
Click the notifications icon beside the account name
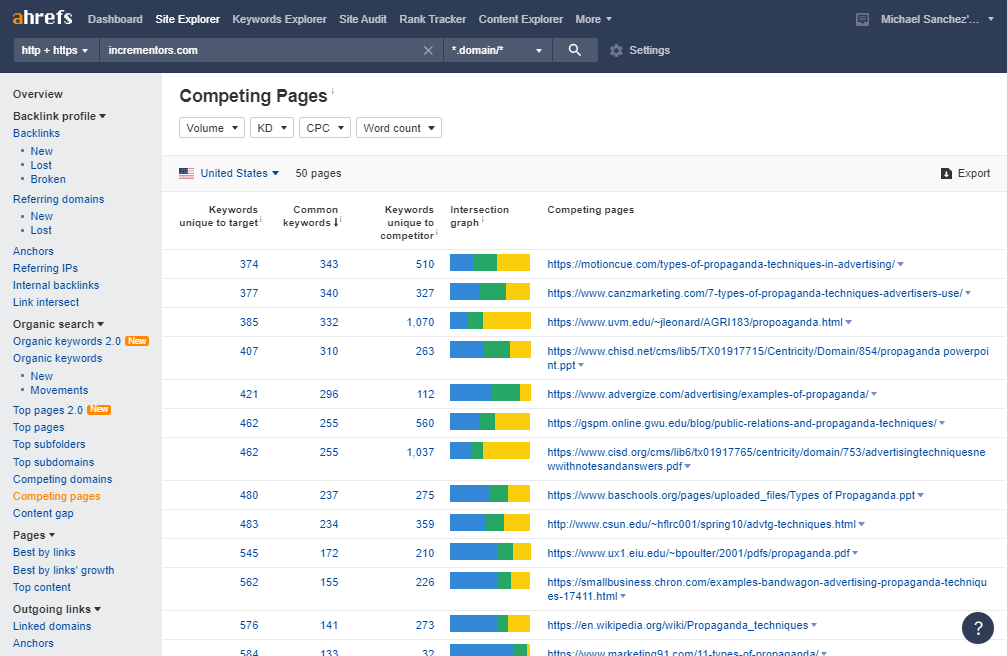click(x=863, y=19)
